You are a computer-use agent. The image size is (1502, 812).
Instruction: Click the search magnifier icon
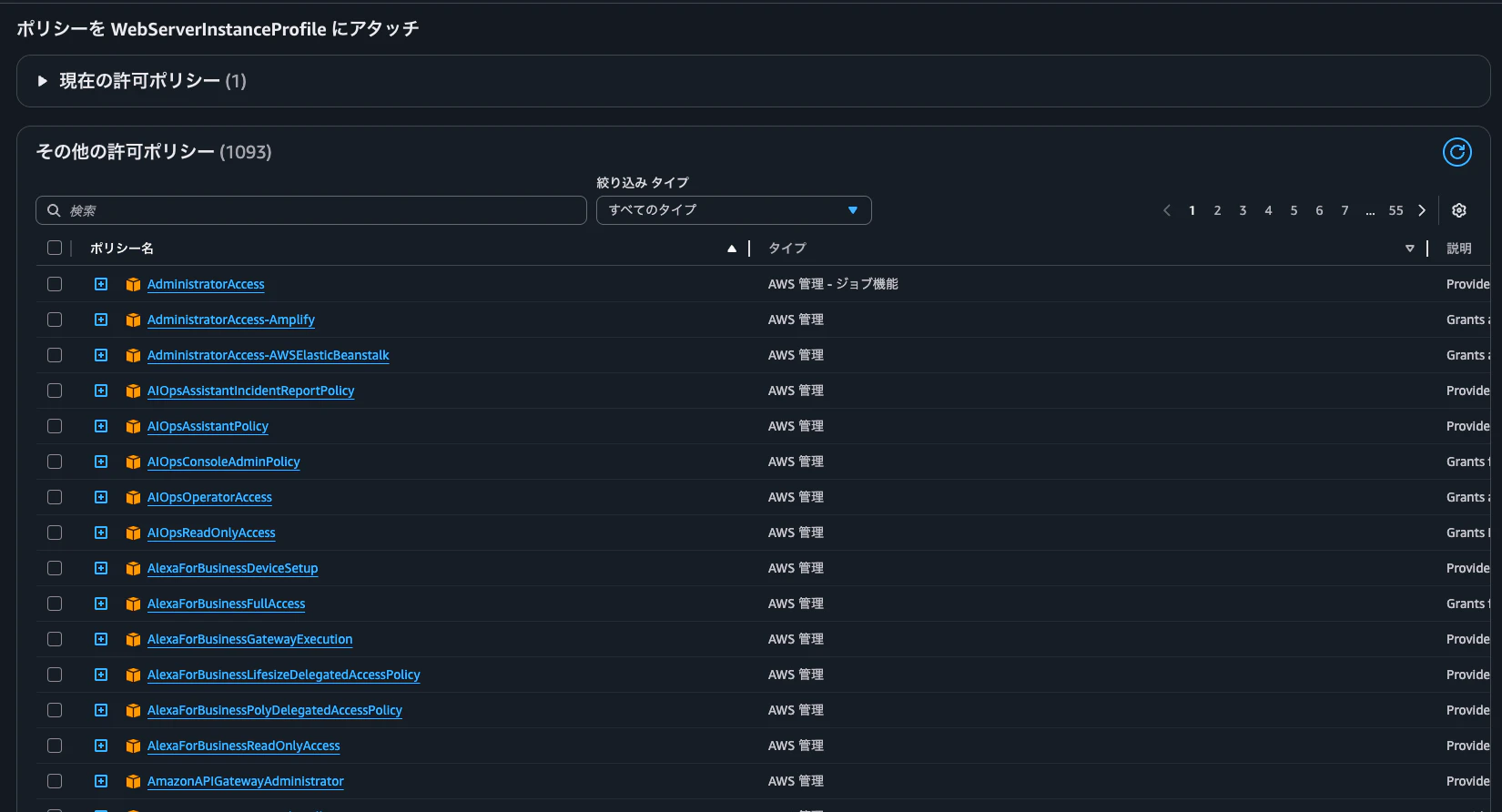pos(54,210)
